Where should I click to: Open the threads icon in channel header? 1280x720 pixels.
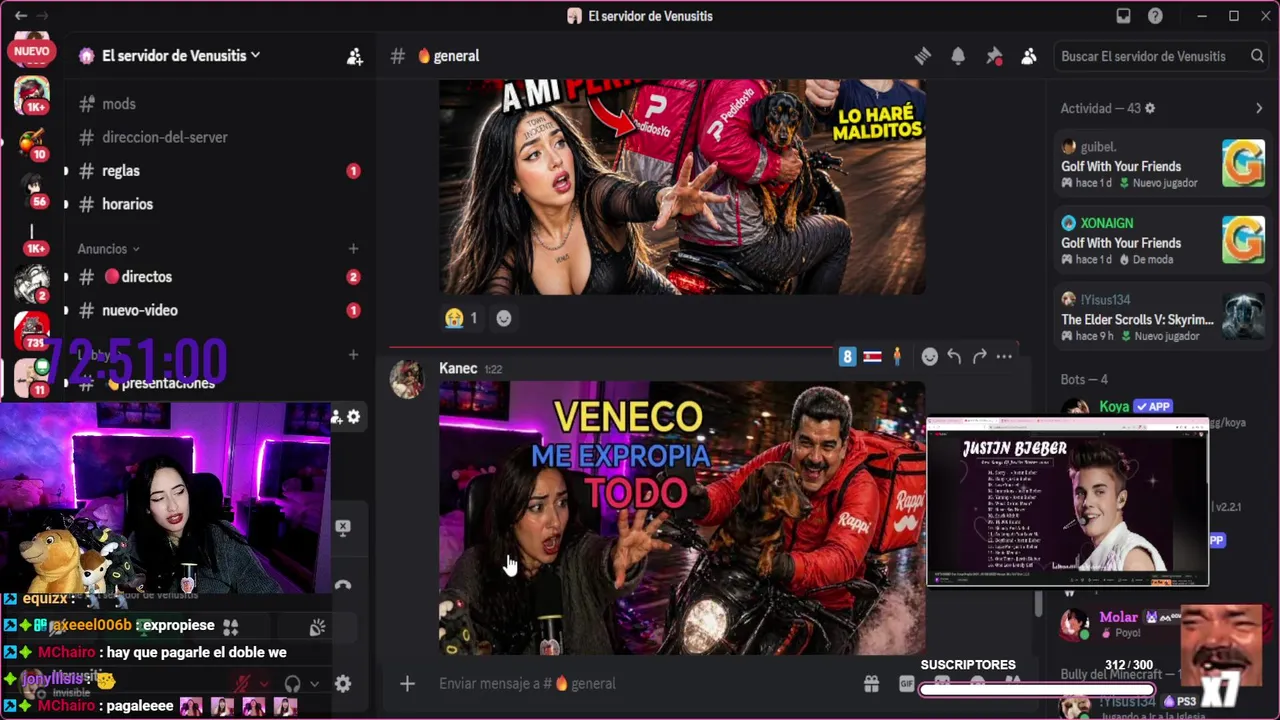click(923, 56)
